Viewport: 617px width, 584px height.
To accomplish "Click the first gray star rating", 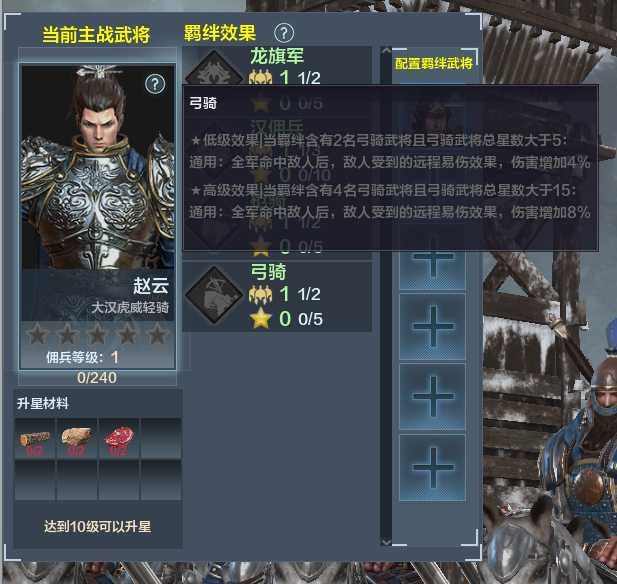I will point(37,335).
